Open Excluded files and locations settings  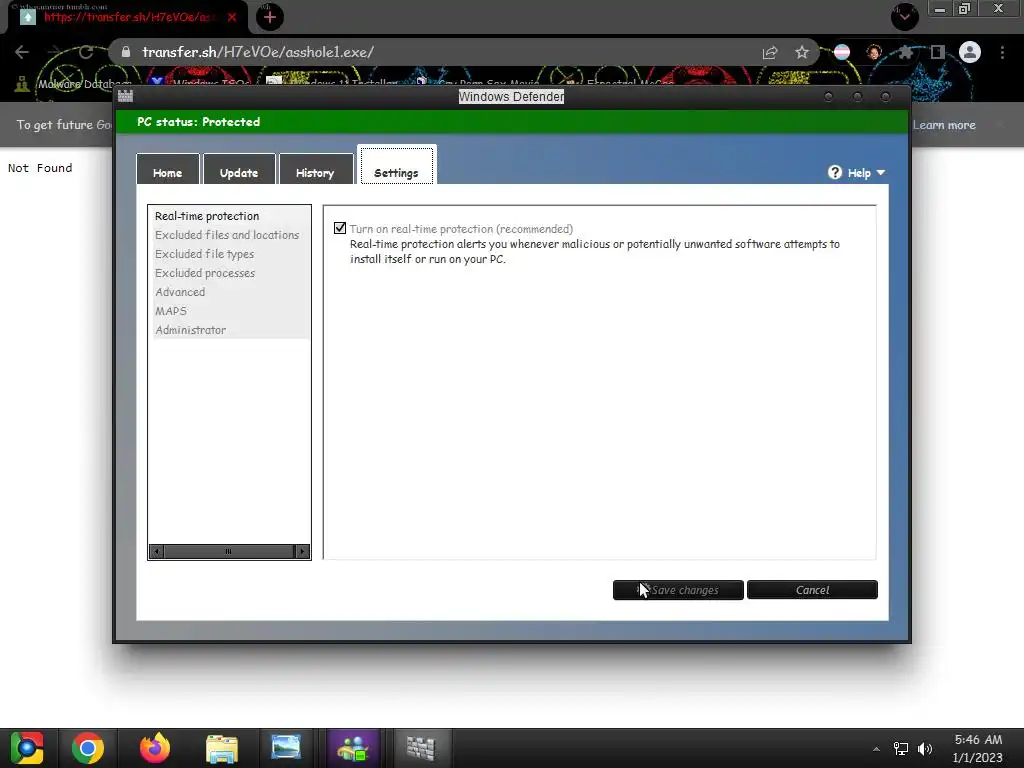[x=227, y=235]
